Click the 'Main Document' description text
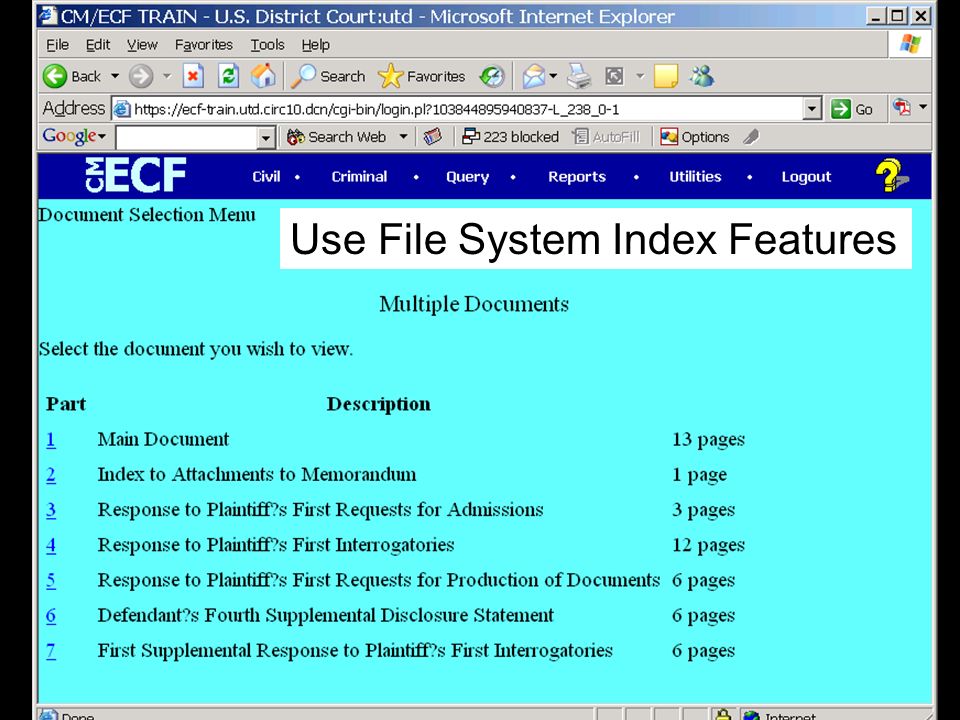The width and height of the screenshot is (960, 720). (163, 439)
